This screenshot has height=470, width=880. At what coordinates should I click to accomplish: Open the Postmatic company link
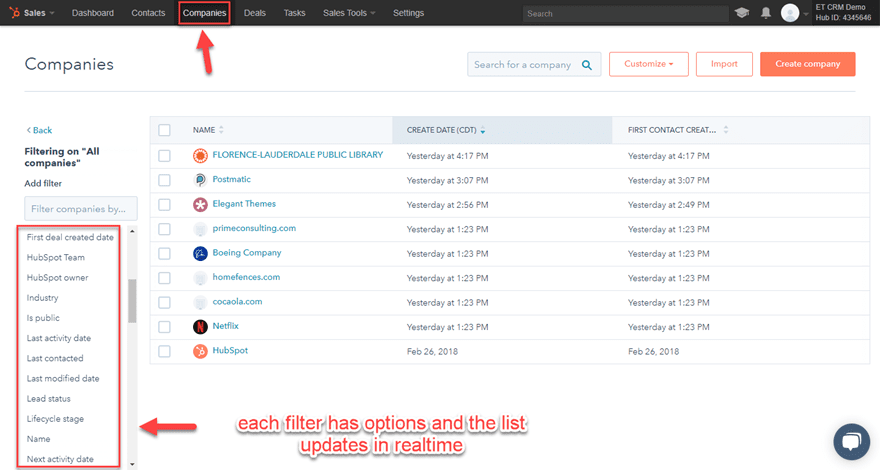(231, 179)
